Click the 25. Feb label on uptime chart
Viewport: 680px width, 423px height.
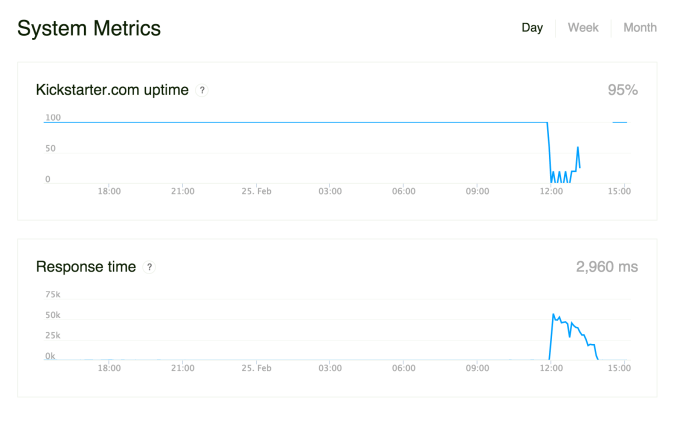(257, 191)
